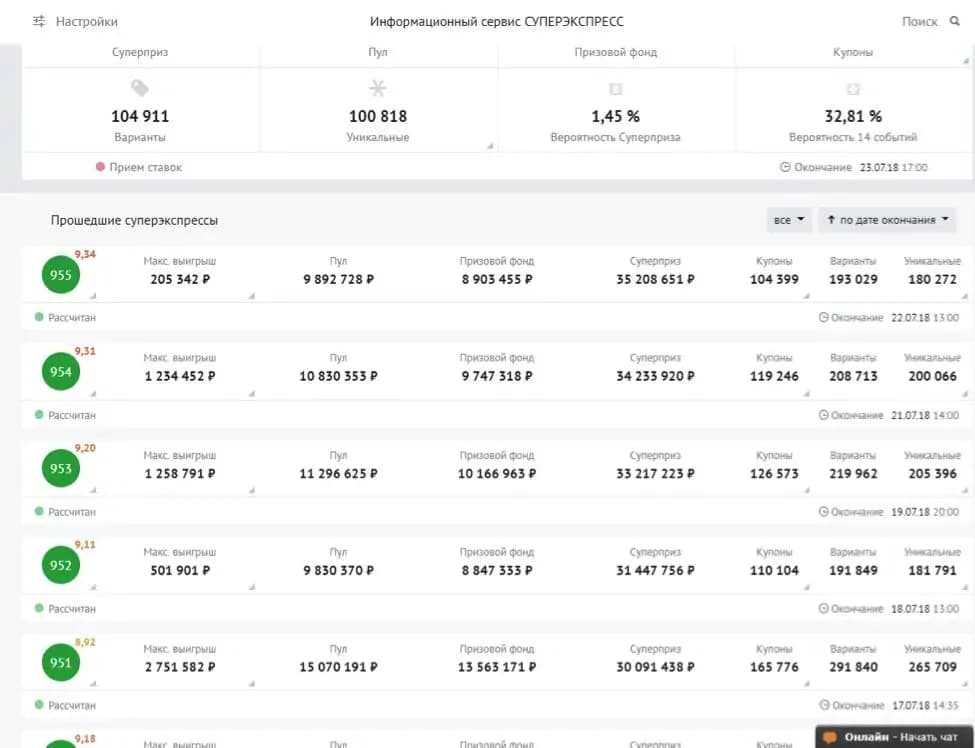Click the 8,92 coefficient above draw 951

pyautogui.click(x=85, y=642)
